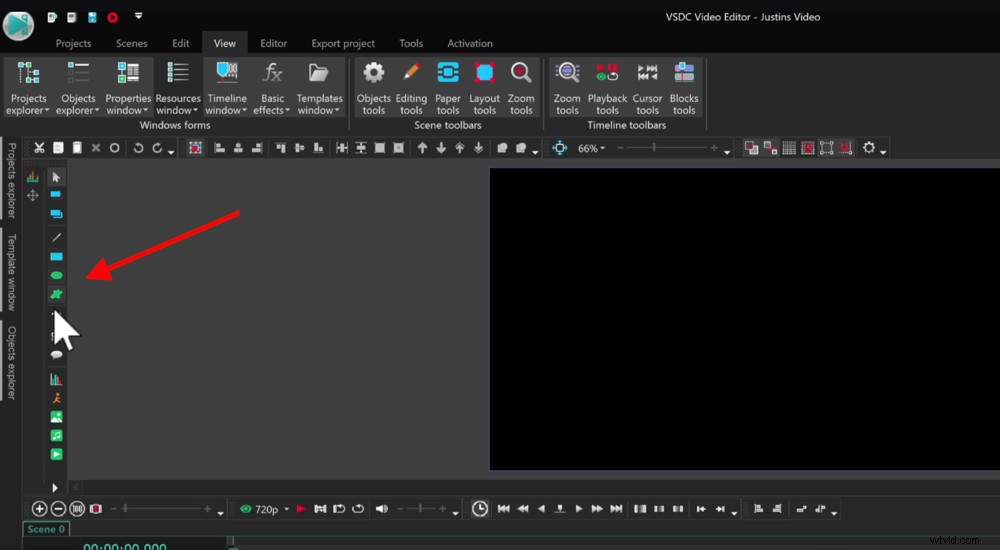Open the Export project tab
The height and width of the screenshot is (550, 1000).
coord(343,43)
